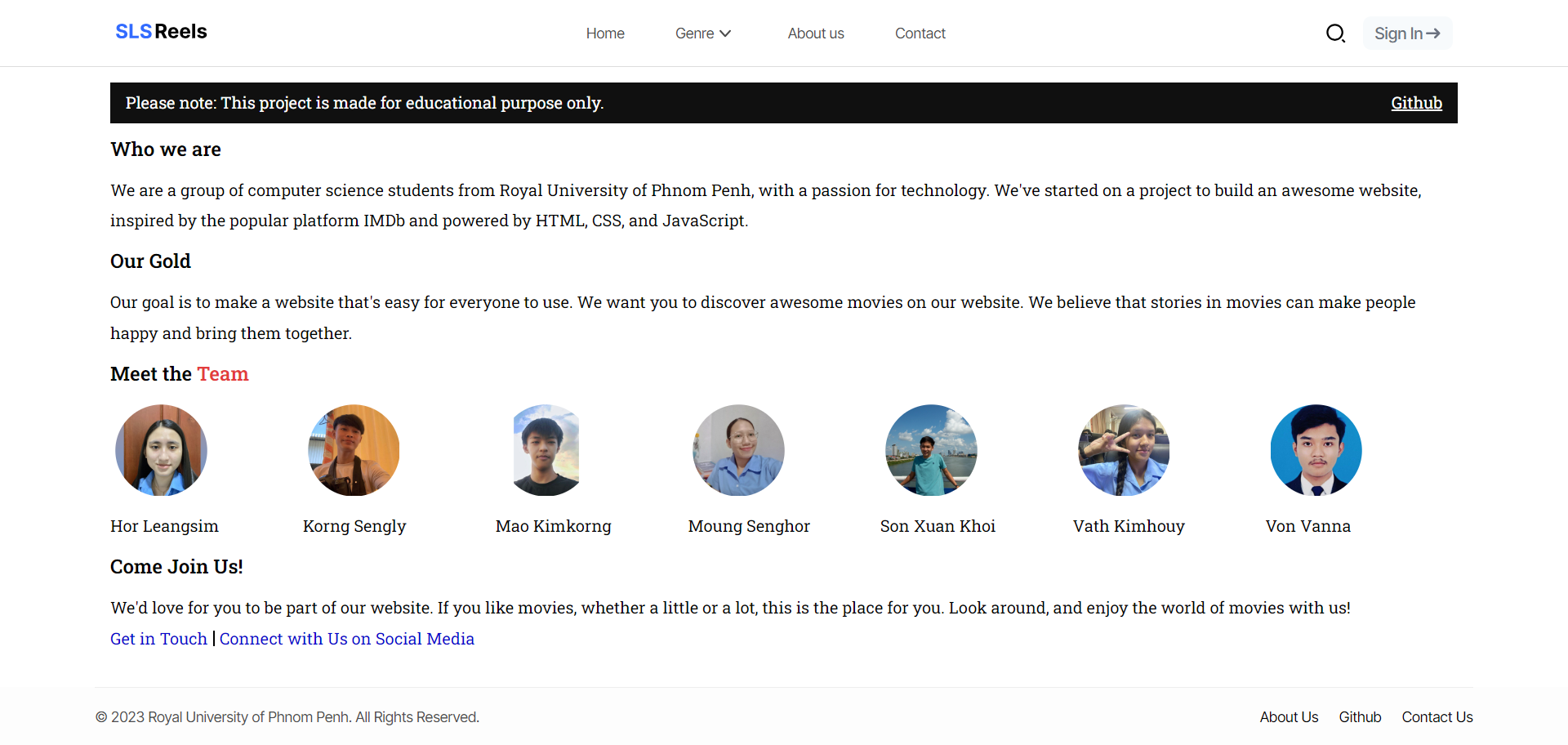The image size is (1568, 745).
Task: Go to the Home menu item
Action: (x=605, y=33)
